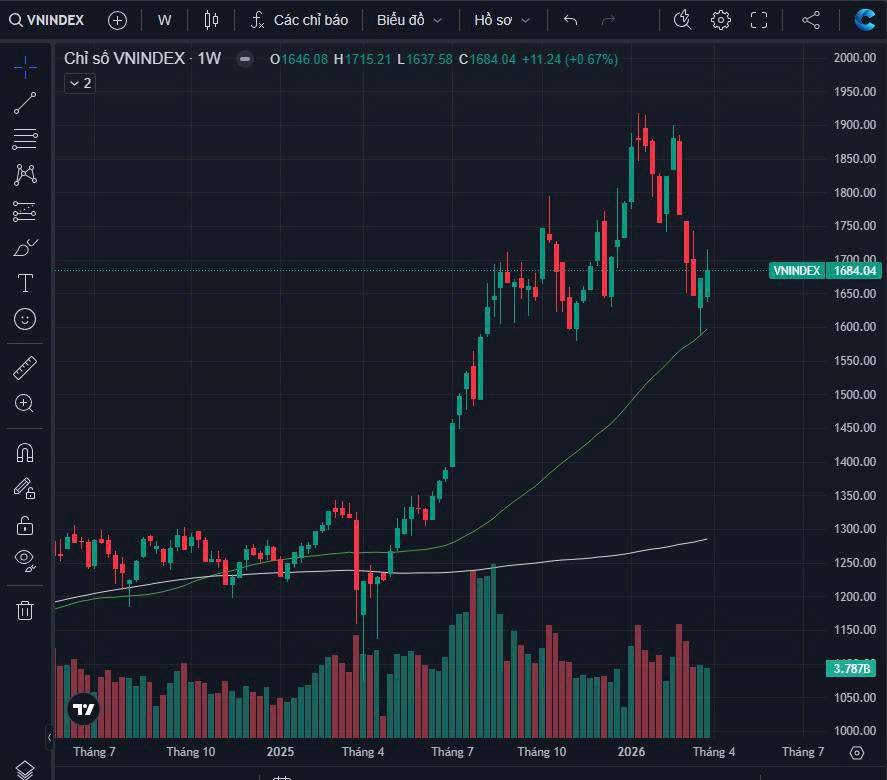Open chart settings gear
Viewport: 887px width, 780px height.
pyautogui.click(x=721, y=20)
